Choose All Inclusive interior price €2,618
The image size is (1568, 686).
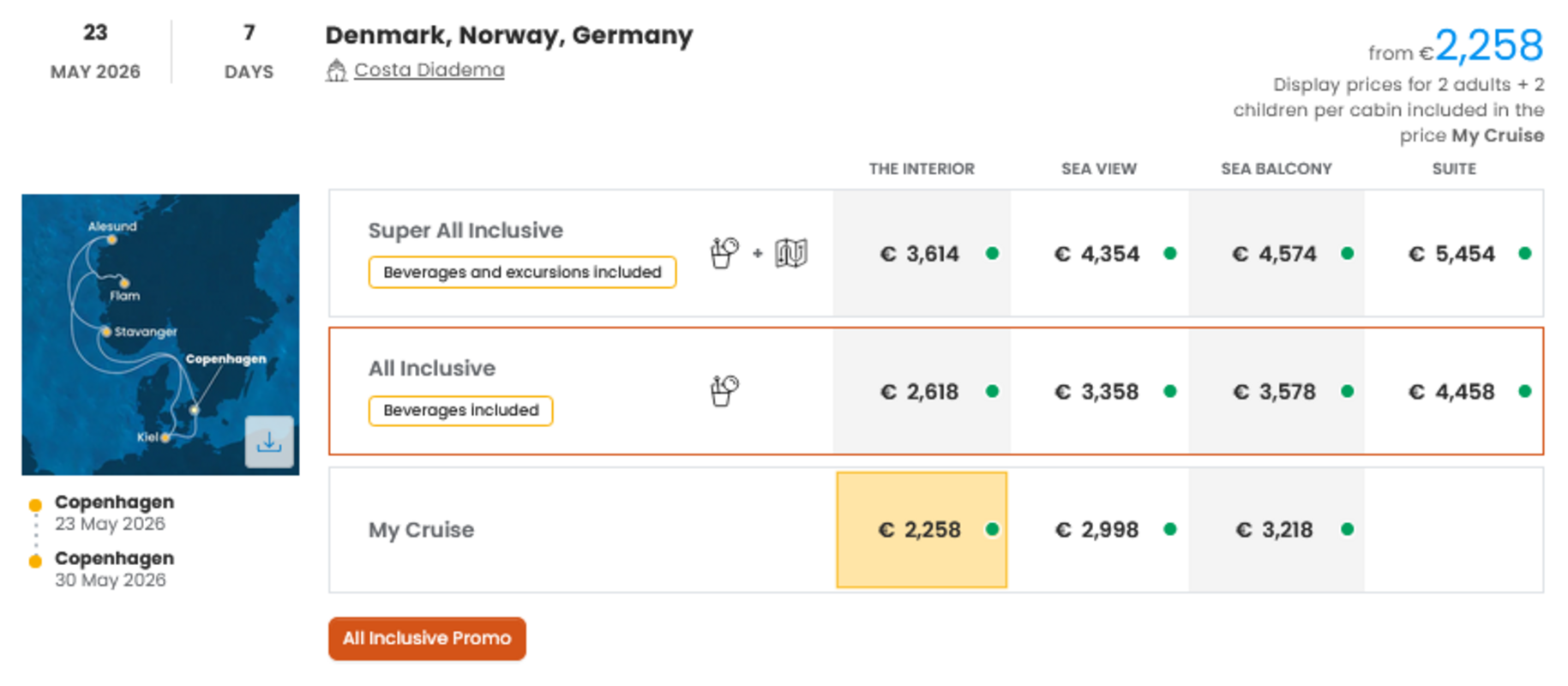tap(920, 392)
